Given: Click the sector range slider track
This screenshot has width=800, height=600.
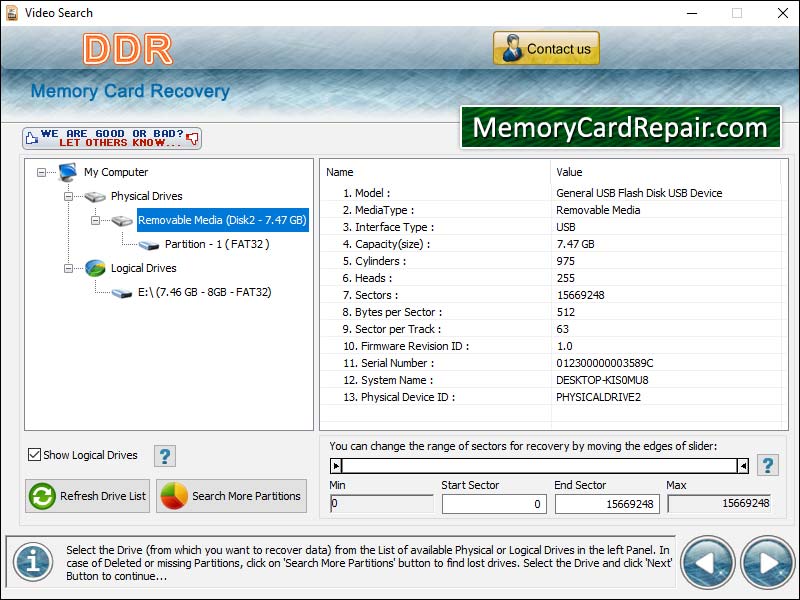Looking at the screenshot, I should [539, 465].
